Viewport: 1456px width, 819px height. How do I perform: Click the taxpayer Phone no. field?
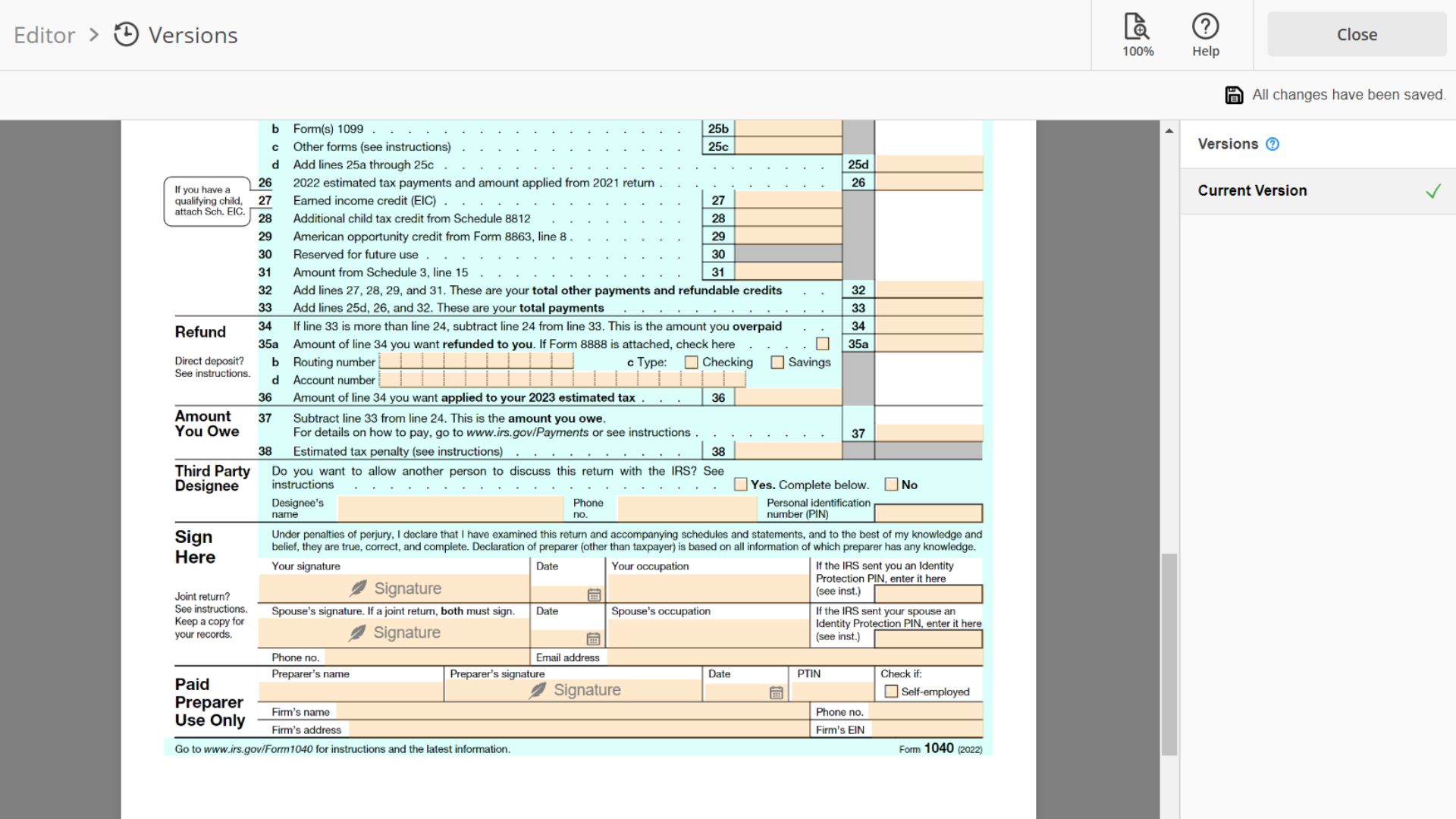(426, 657)
